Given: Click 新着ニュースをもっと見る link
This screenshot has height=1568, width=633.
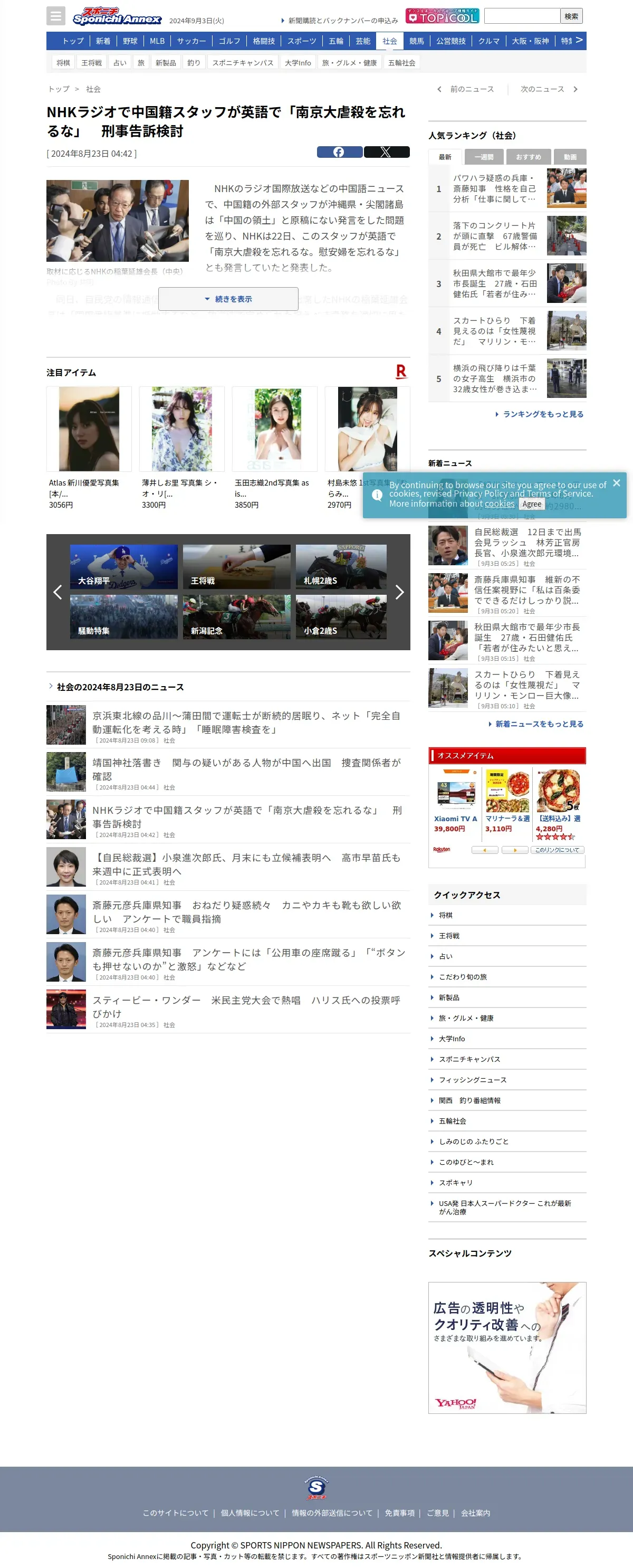Looking at the screenshot, I should (x=536, y=724).
